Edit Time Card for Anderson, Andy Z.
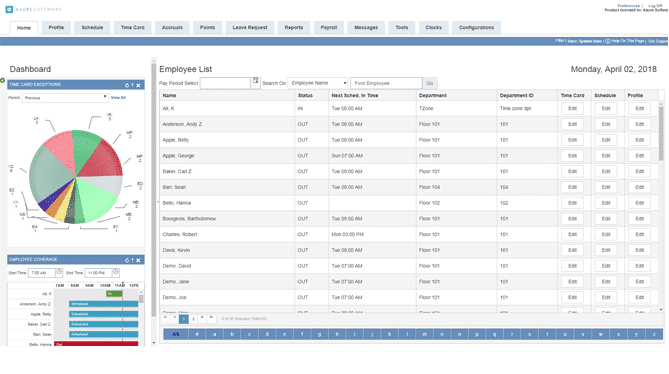 572,124
